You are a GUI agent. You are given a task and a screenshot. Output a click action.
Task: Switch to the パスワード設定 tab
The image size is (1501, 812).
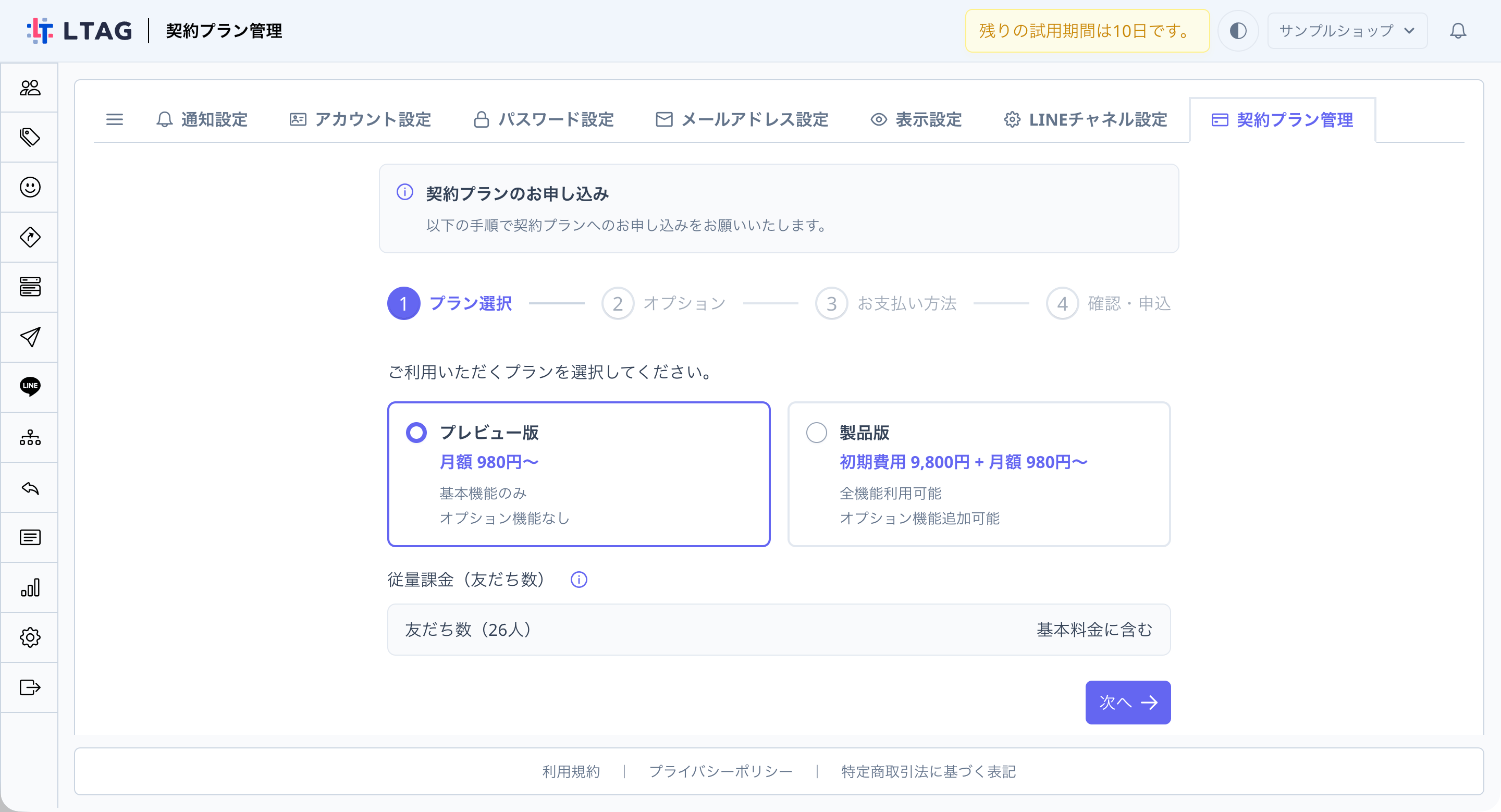[x=543, y=119]
